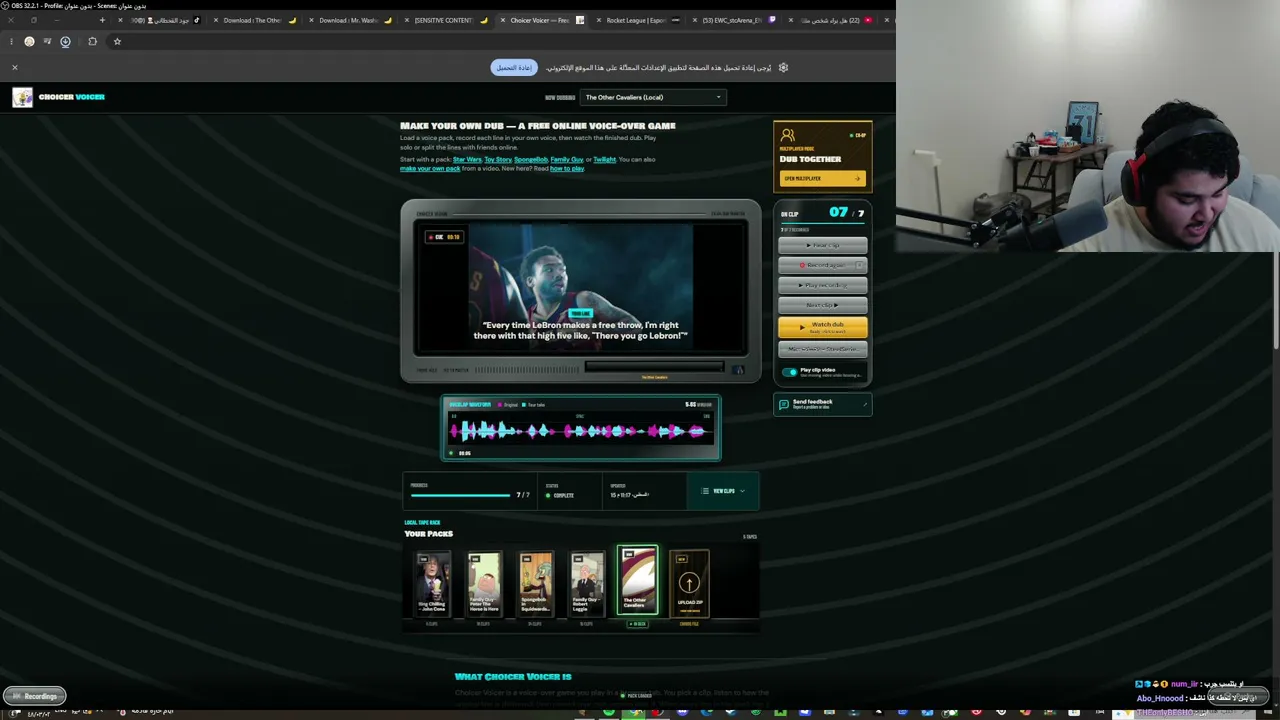
Task: Click the 'Play recording' button
Action: [823, 285]
